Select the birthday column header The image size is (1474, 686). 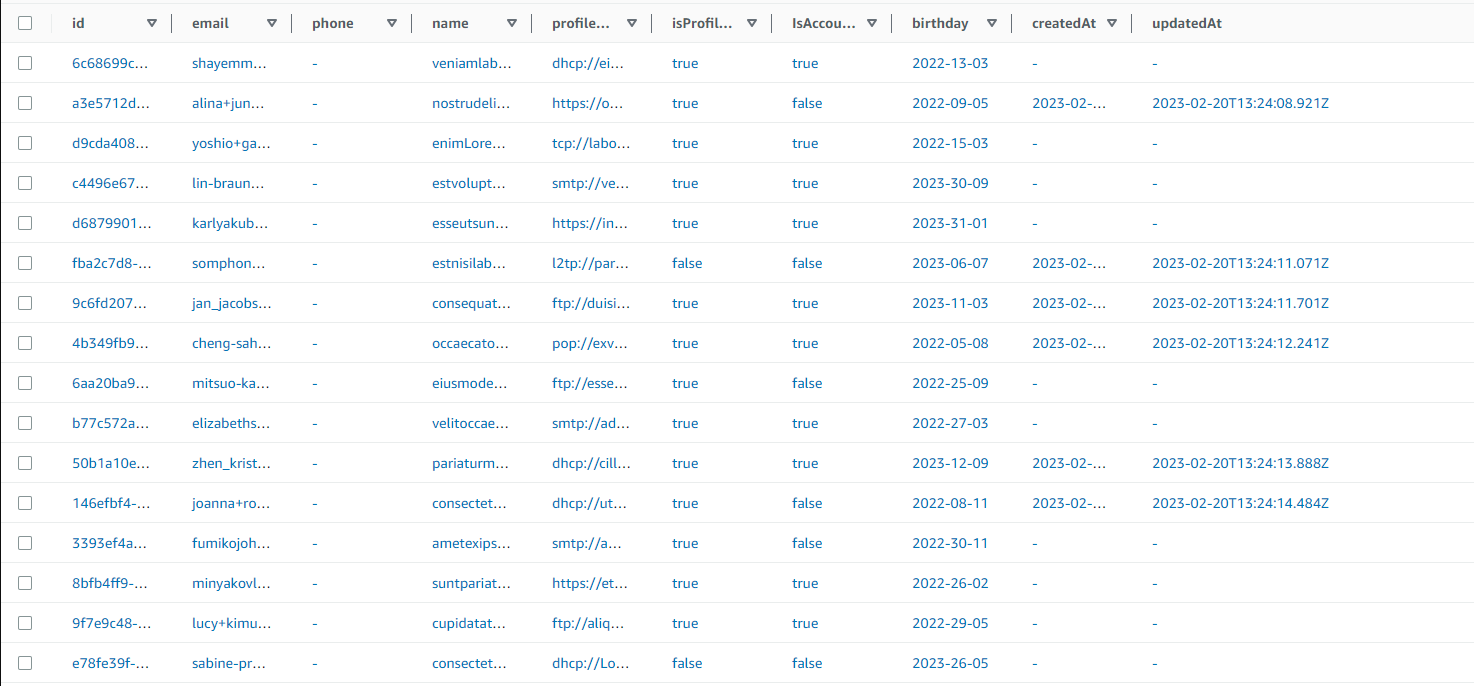click(x=938, y=23)
